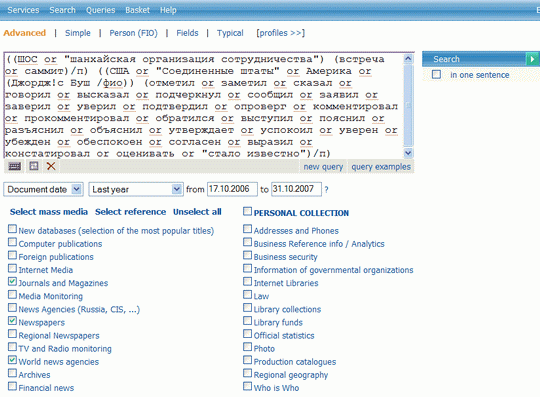This screenshot has height=397, width=540.
Task: Uncheck Journals and Magazines checkbox
Action: pos(12,281)
